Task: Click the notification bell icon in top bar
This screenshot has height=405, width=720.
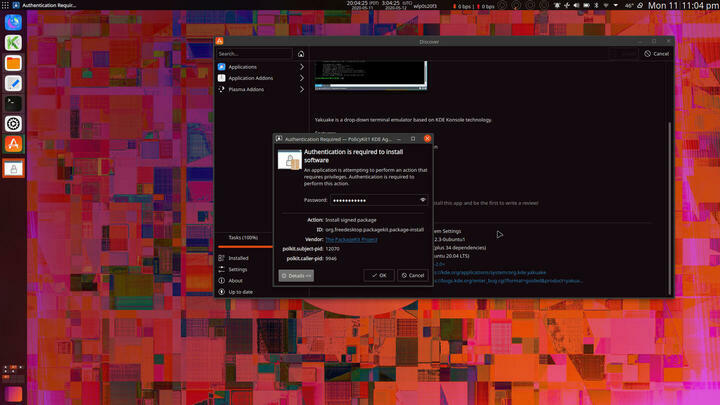Action: pos(557,6)
